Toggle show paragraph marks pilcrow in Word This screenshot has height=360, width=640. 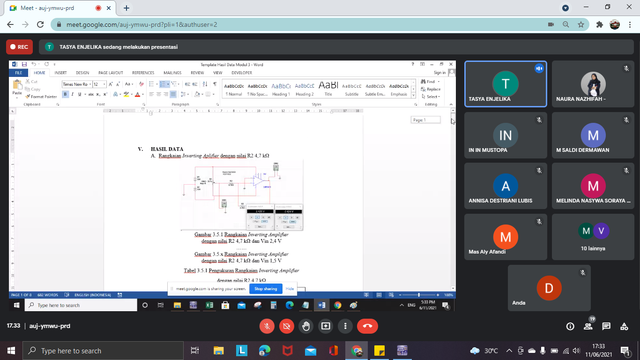coord(215,84)
